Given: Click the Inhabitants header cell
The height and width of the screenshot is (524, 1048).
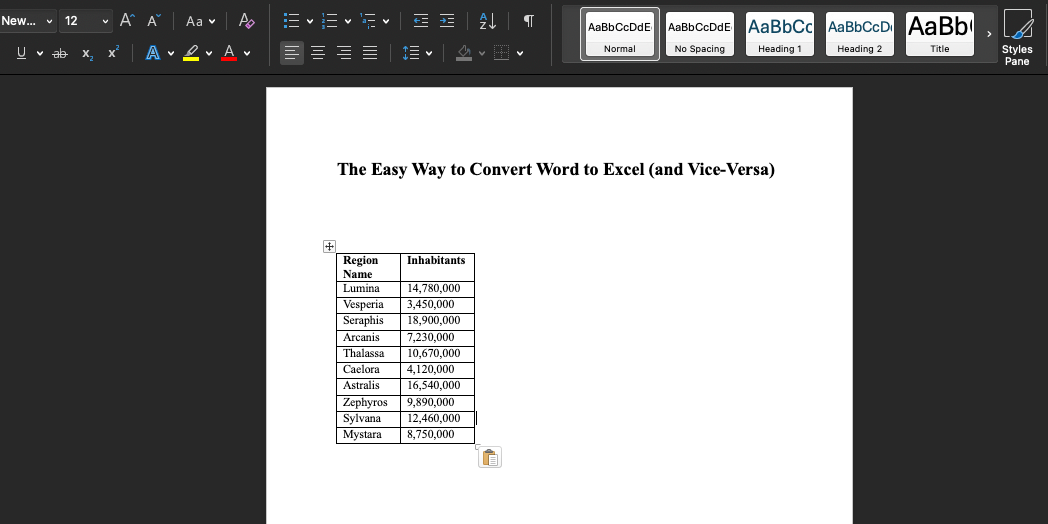Looking at the screenshot, I should coord(437,267).
